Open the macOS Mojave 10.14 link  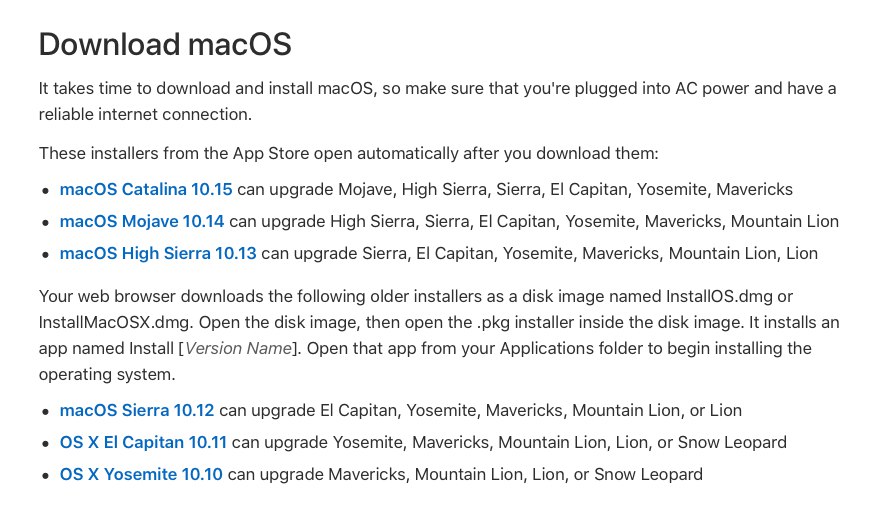142,222
